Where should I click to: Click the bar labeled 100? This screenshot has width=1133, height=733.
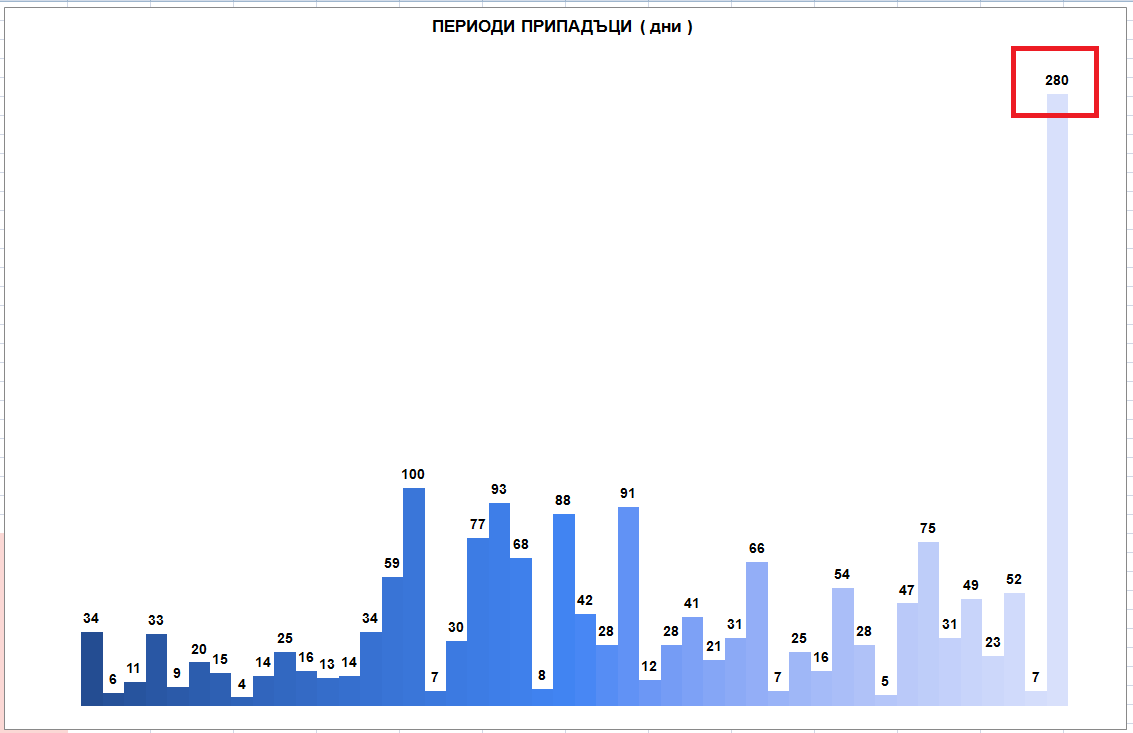(414, 596)
